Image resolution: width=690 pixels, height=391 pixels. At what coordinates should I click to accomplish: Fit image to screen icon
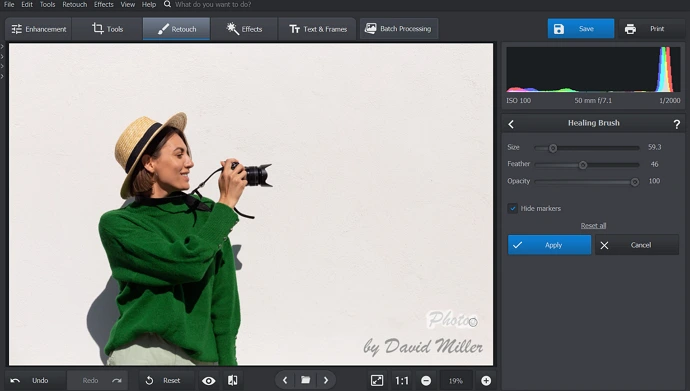pyautogui.click(x=377, y=380)
